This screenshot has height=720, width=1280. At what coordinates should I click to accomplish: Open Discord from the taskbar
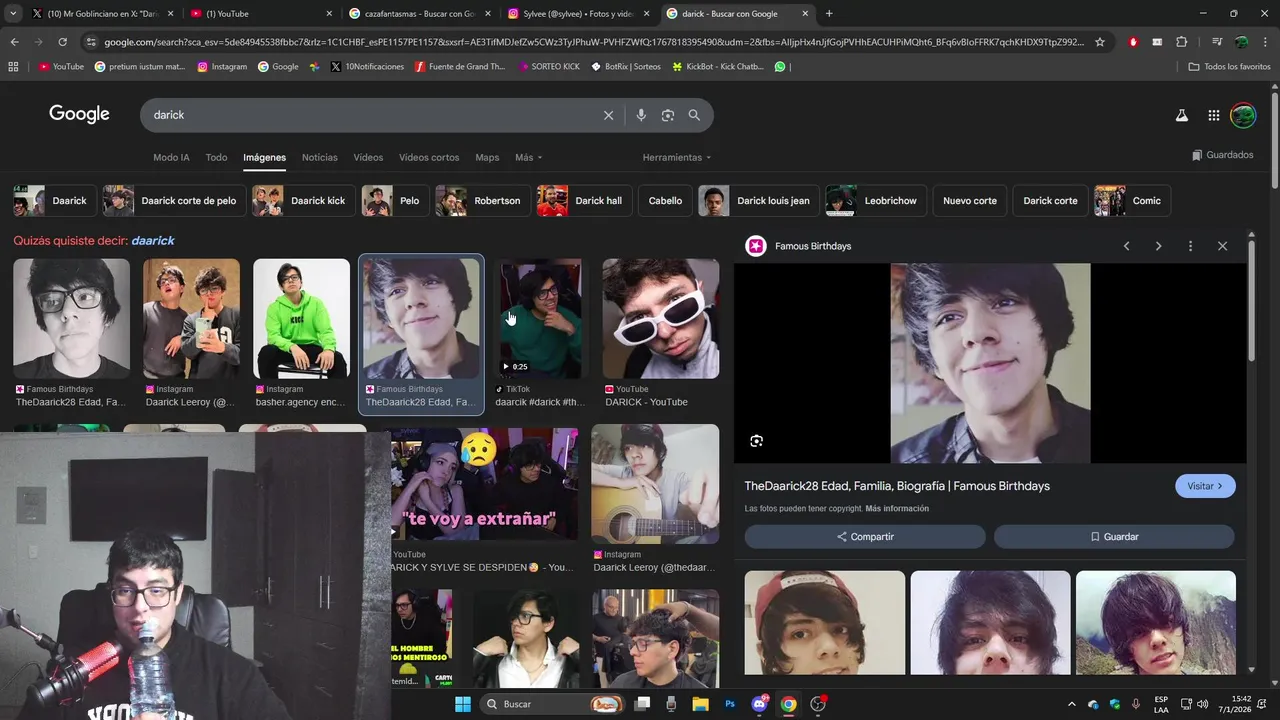click(x=759, y=704)
